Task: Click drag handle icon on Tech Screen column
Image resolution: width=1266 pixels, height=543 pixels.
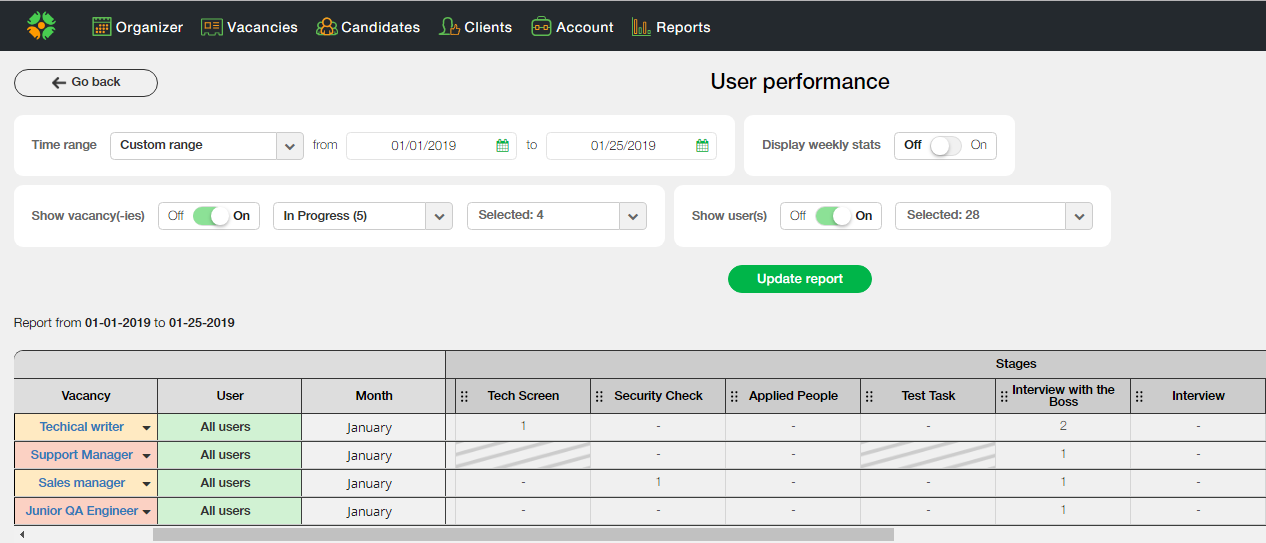Action: (464, 396)
